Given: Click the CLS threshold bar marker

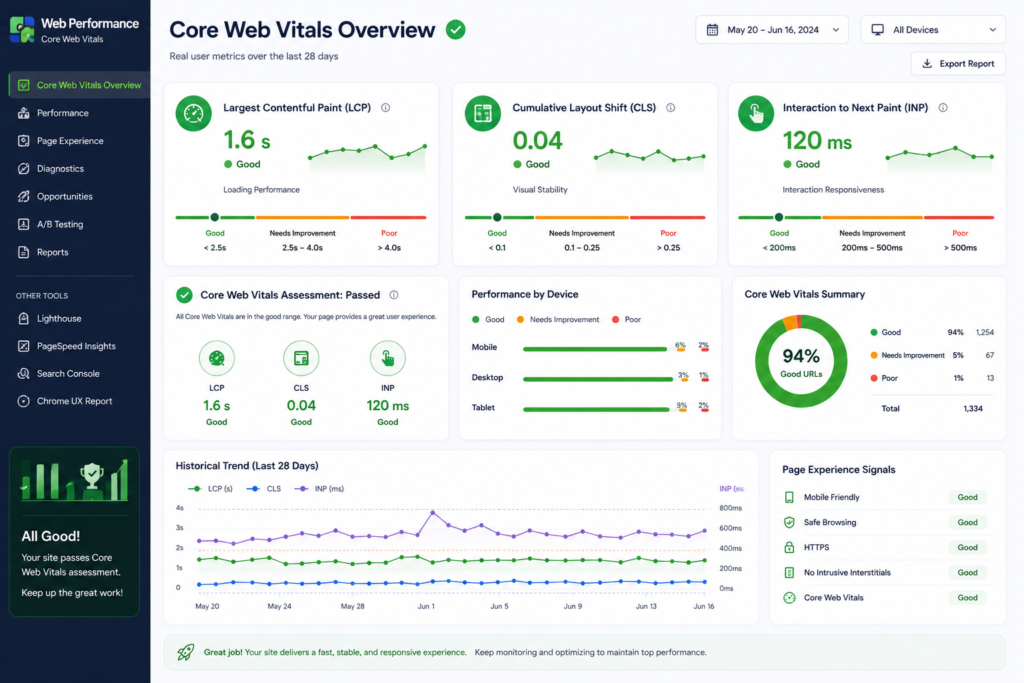Looking at the screenshot, I should pos(497,217).
